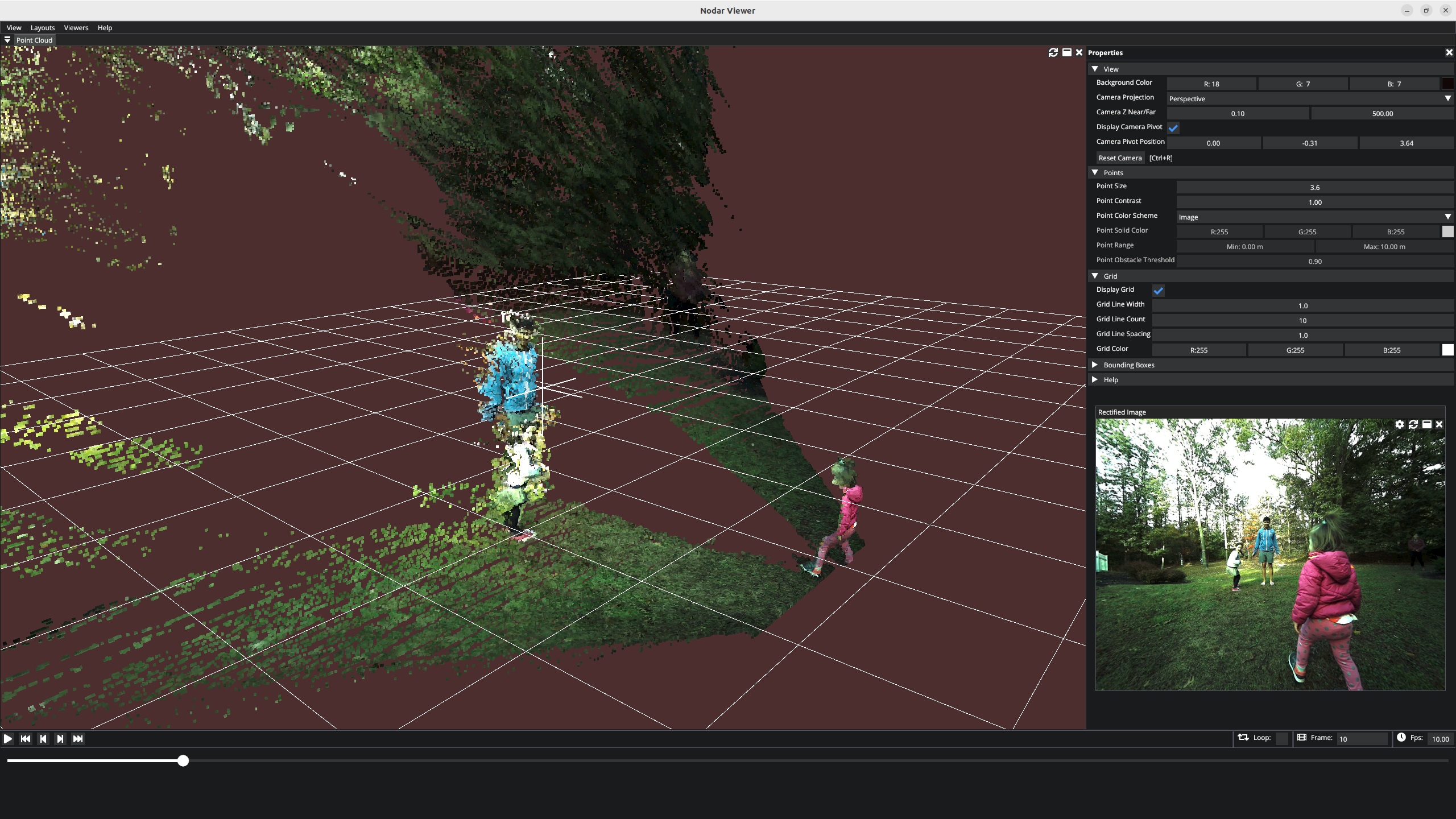Uncheck Display Camera Pivot checkbox
1456x819 pixels.
point(1173,128)
